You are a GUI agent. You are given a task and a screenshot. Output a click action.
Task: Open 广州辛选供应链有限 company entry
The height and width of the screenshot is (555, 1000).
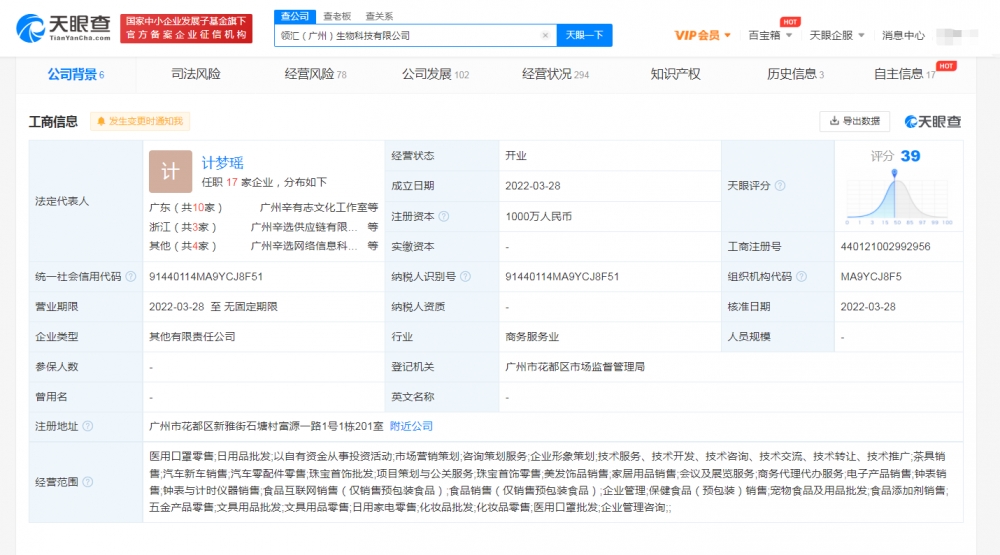click(x=304, y=227)
